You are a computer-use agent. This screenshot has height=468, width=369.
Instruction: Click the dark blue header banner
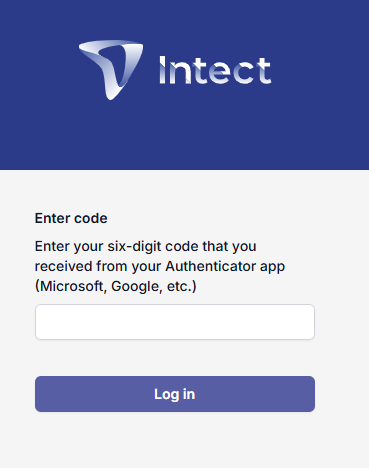[184, 85]
